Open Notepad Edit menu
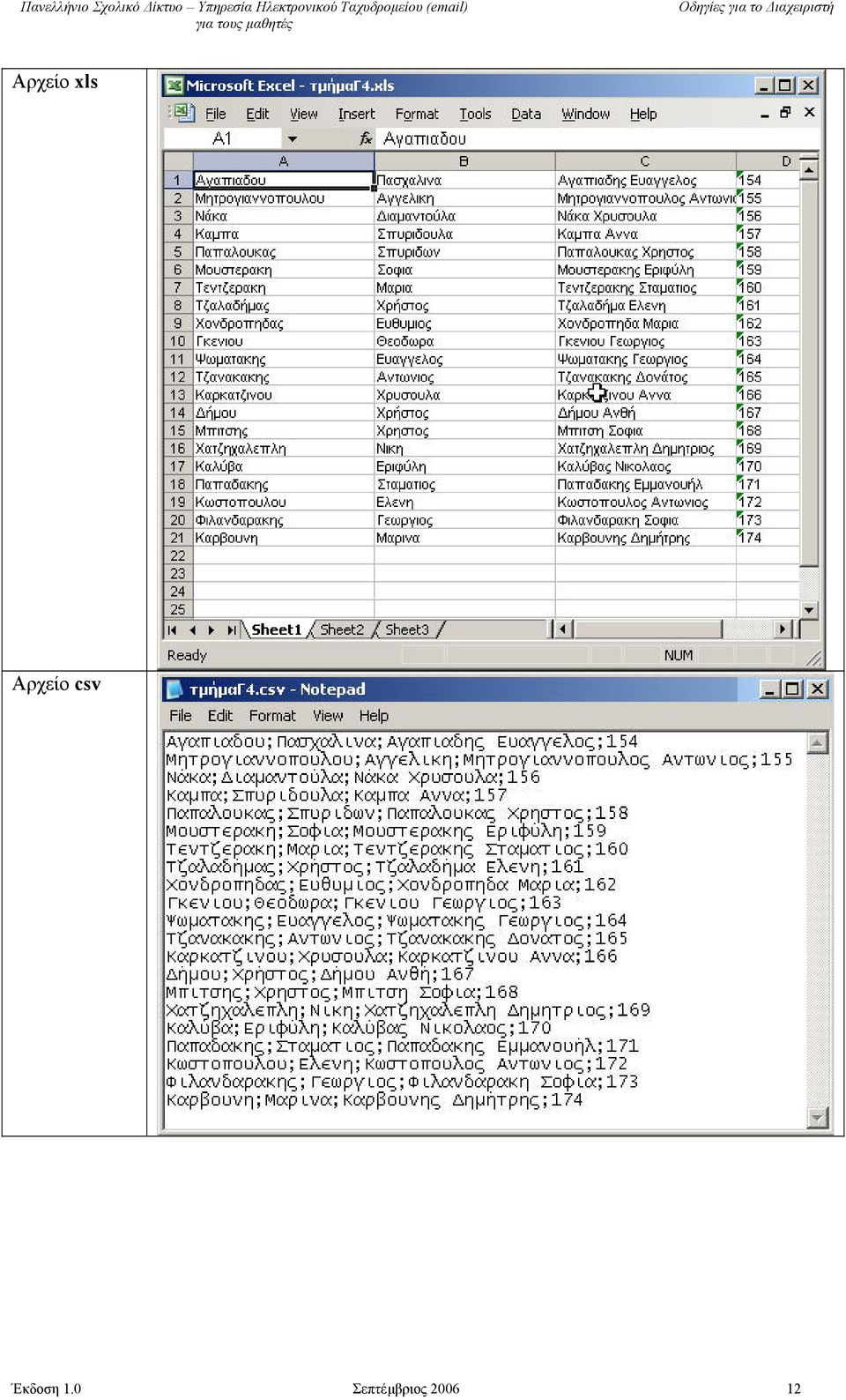The image size is (846, 1400). 220,716
